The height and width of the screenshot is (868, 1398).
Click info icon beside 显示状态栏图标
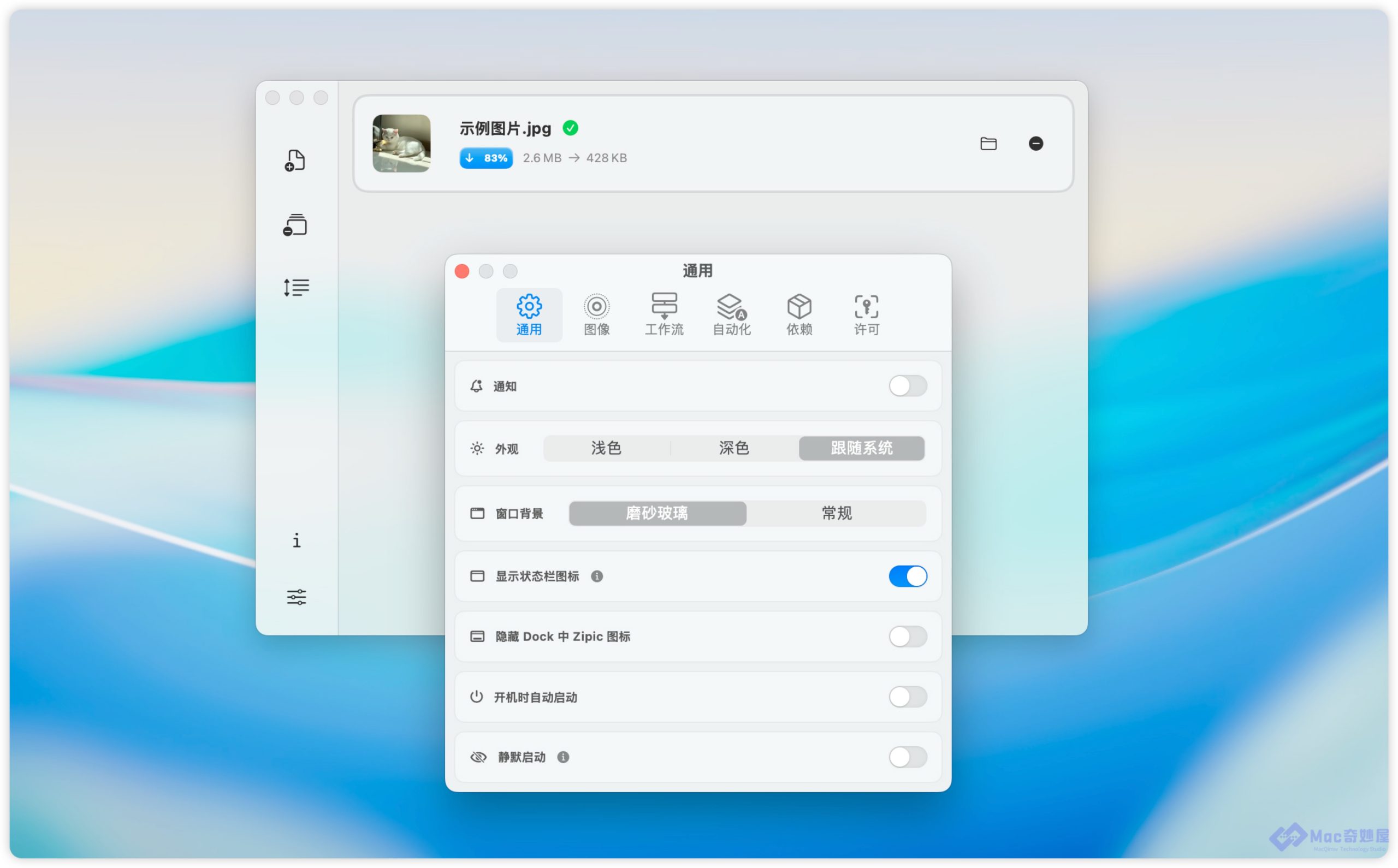[597, 576]
